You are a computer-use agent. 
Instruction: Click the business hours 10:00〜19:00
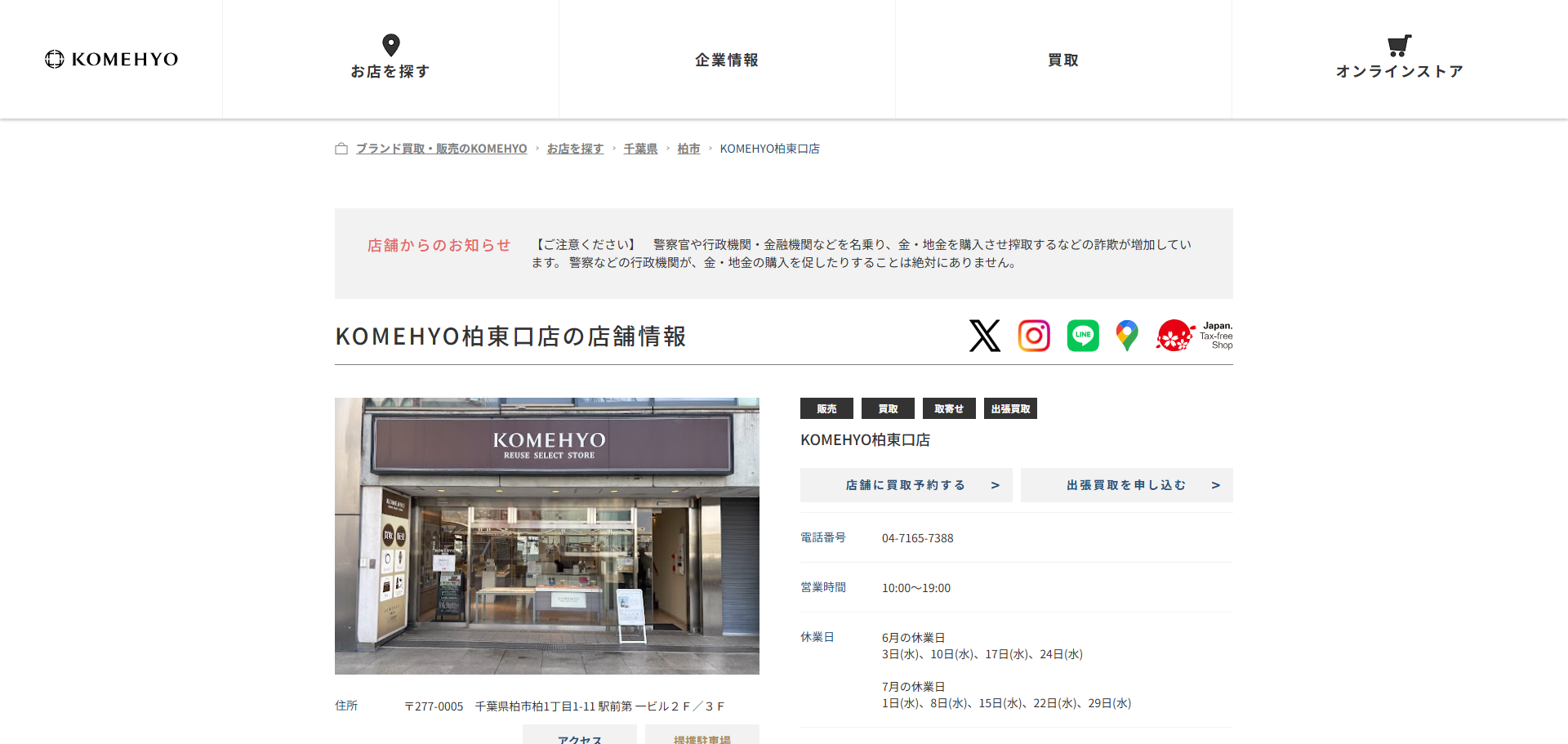point(916,588)
